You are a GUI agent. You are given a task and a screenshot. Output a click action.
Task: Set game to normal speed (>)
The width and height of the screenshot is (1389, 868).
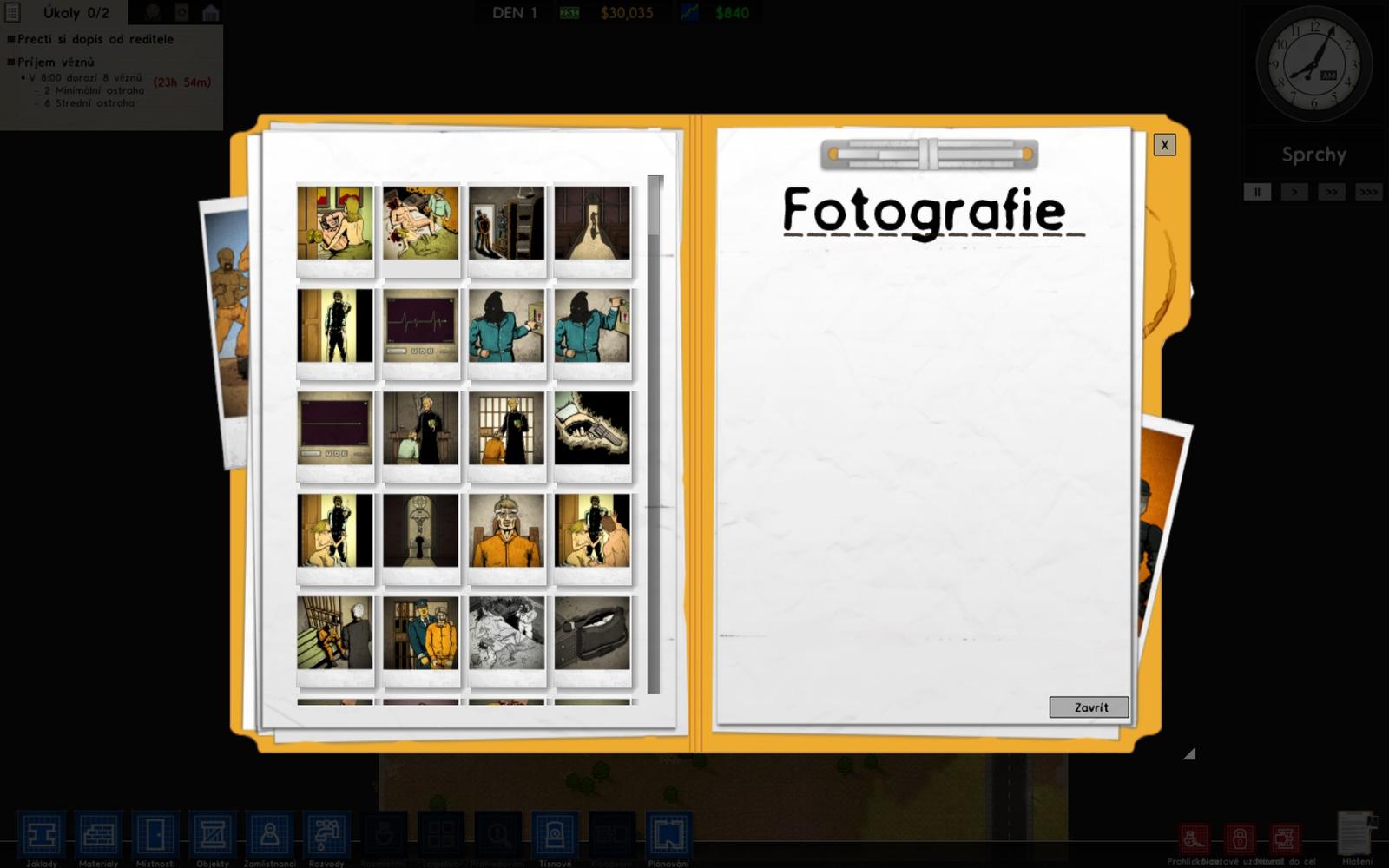pyautogui.click(x=1294, y=192)
